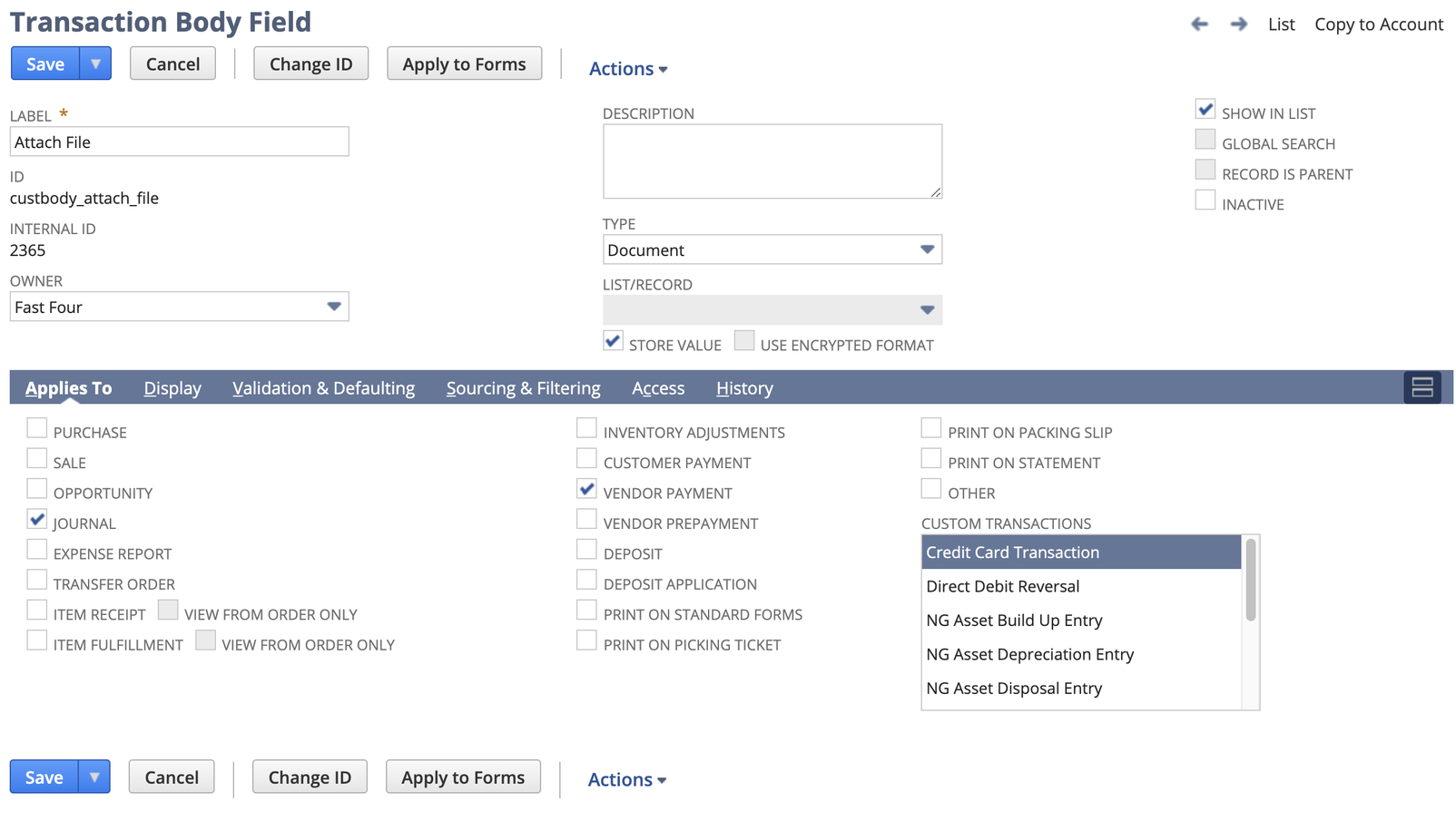Open bottom Save button dropdown arrow
The height and width of the screenshot is (831, 1456).
point(94,777)
